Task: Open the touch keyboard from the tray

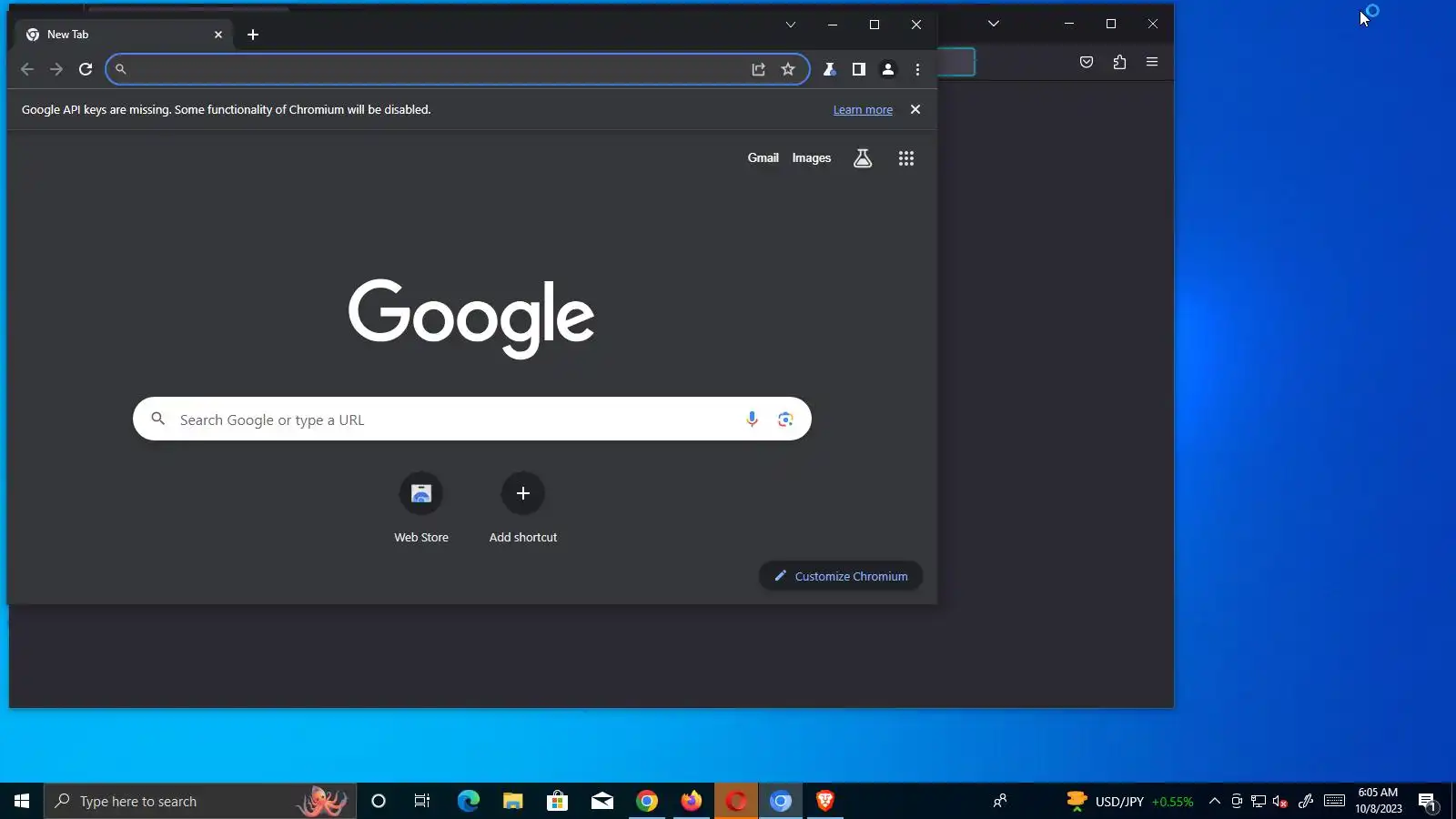Action: click(1335, 801)
